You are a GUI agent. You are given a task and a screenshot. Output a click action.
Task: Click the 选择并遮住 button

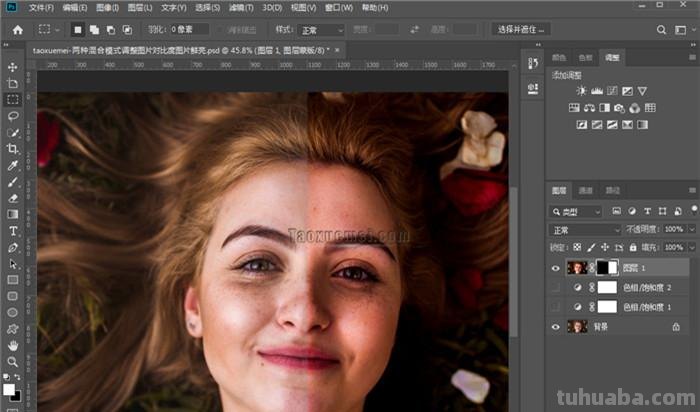523,30
